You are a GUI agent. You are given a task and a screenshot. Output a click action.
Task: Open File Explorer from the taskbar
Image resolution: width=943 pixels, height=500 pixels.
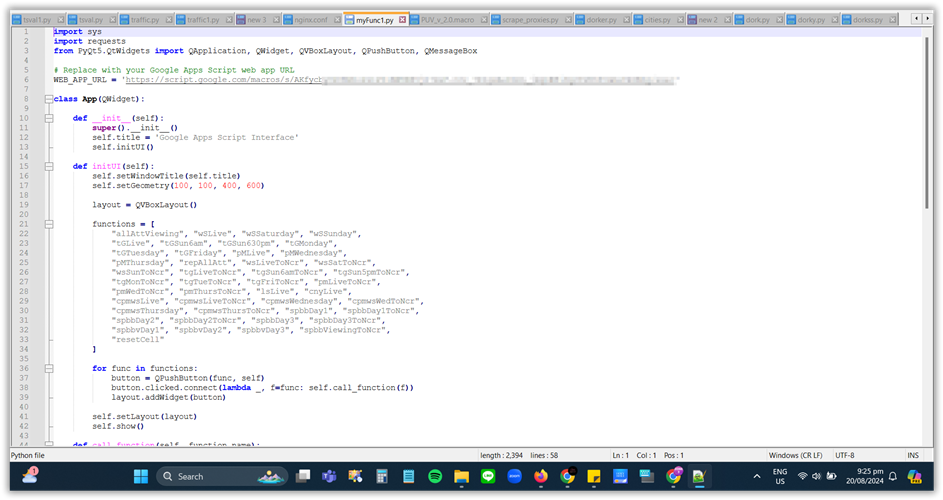461,477
